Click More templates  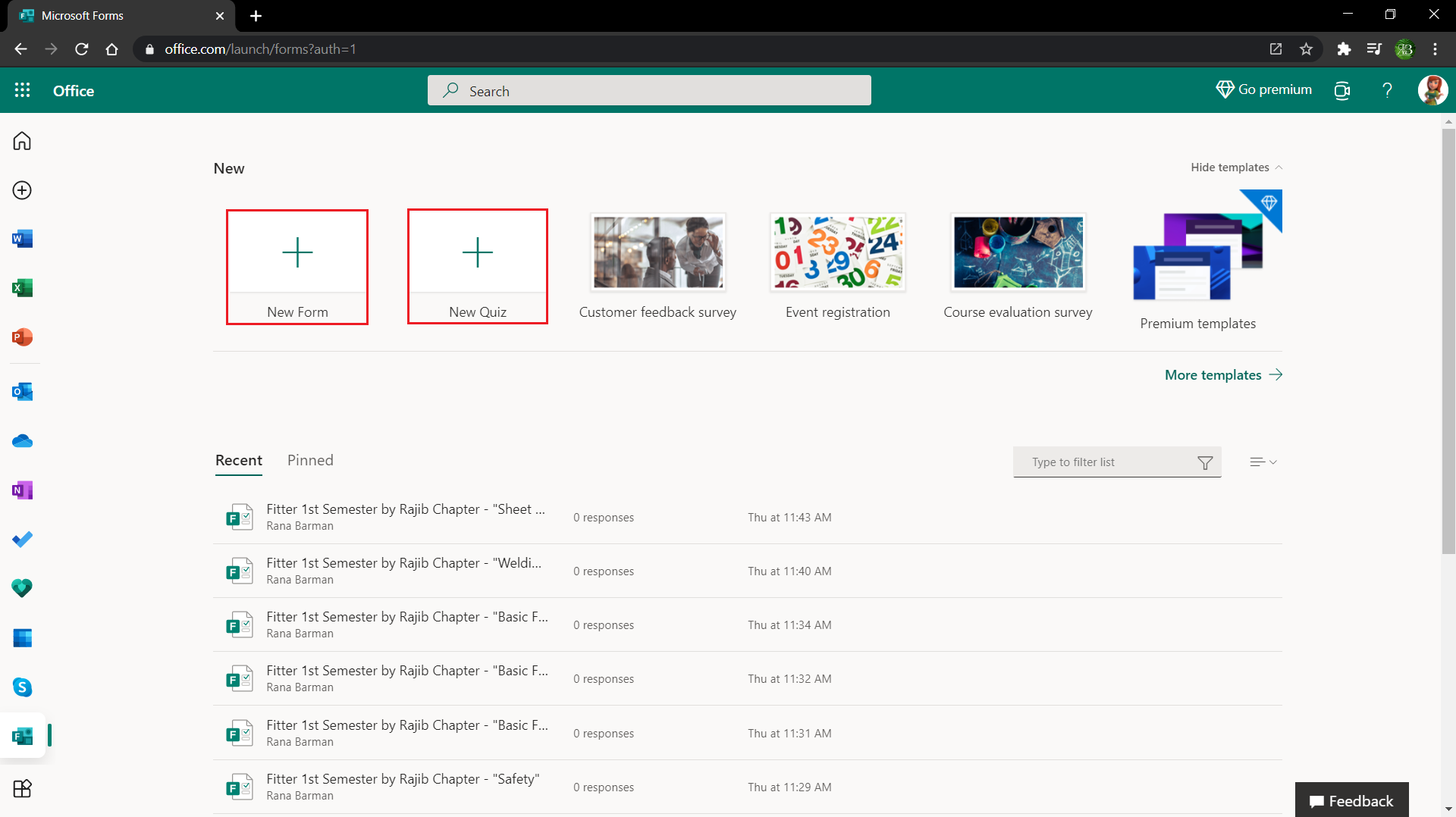(1213, 374)
